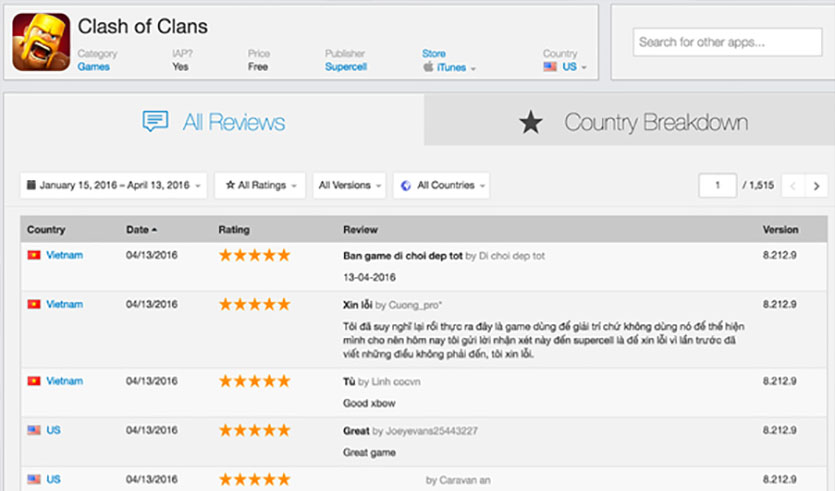Click the Price Free value
Screen dimensions: 835x491
click(x=258, y=67)
